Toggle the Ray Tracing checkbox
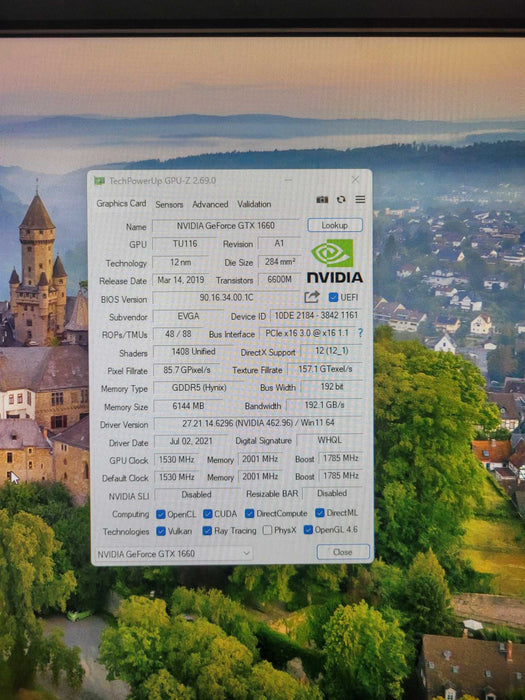This screenshot has width=525, height=700. [x=207, y=531]
